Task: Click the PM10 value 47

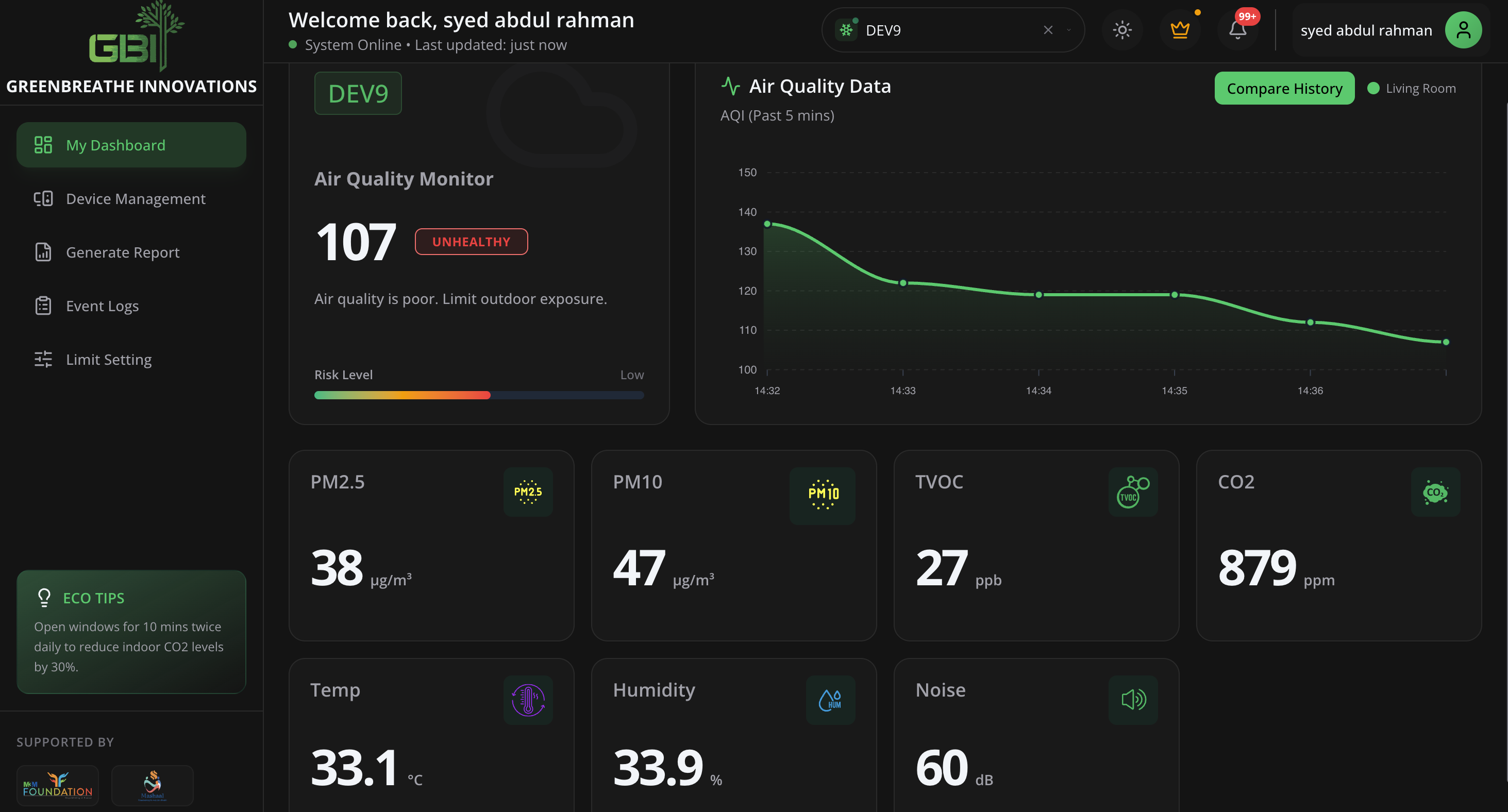Action: [x=639, y=567]
